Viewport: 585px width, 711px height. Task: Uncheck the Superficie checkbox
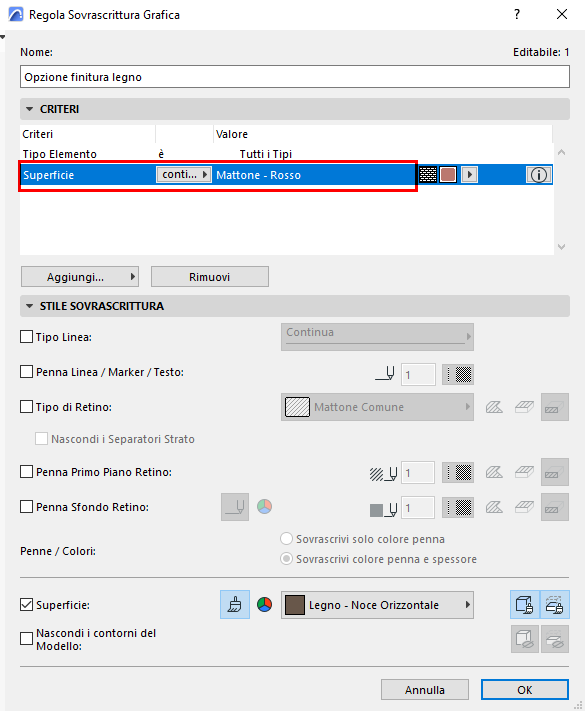click(26, 604)
